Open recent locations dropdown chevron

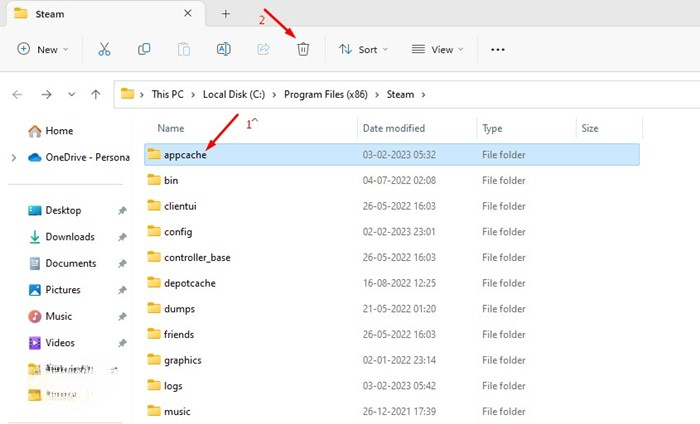71,95
